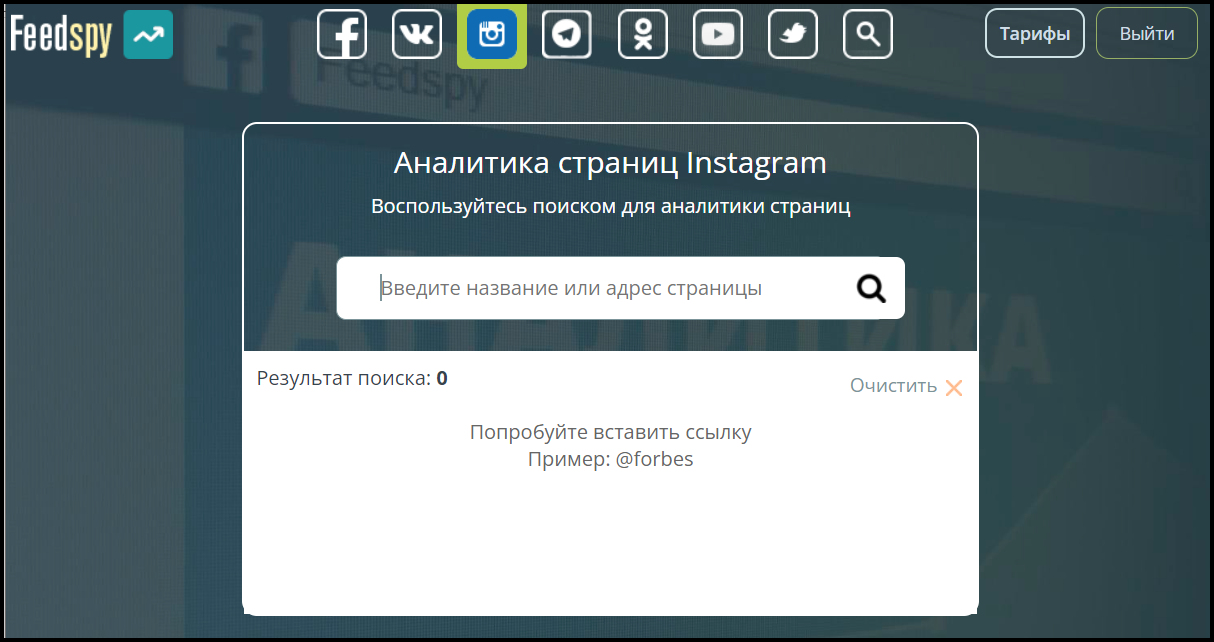The image size is (1214, 642).
Task: Open the search section in top navigation
Action: click(868, 35)
